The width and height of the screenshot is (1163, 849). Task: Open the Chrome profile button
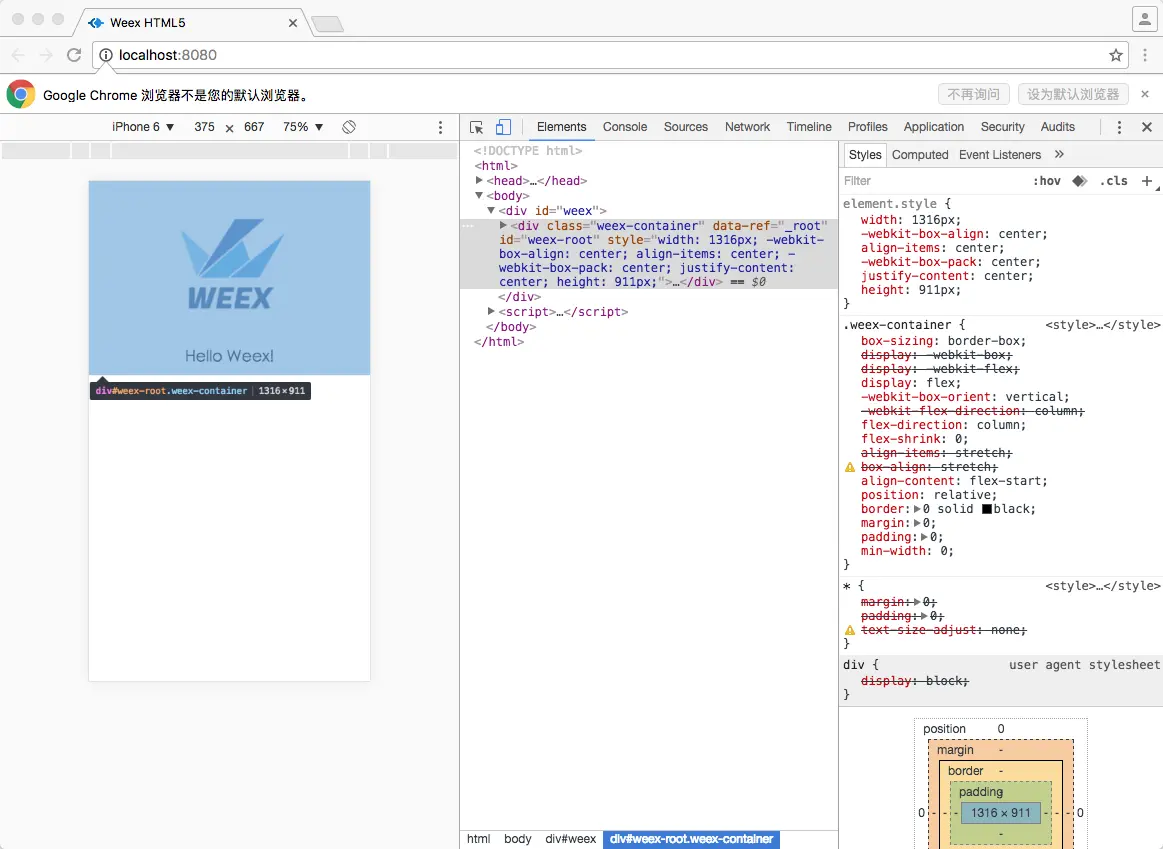1144,19
